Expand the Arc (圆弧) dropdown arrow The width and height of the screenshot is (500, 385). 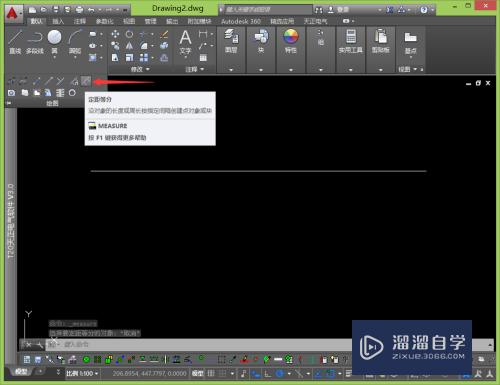click(75, 58)
